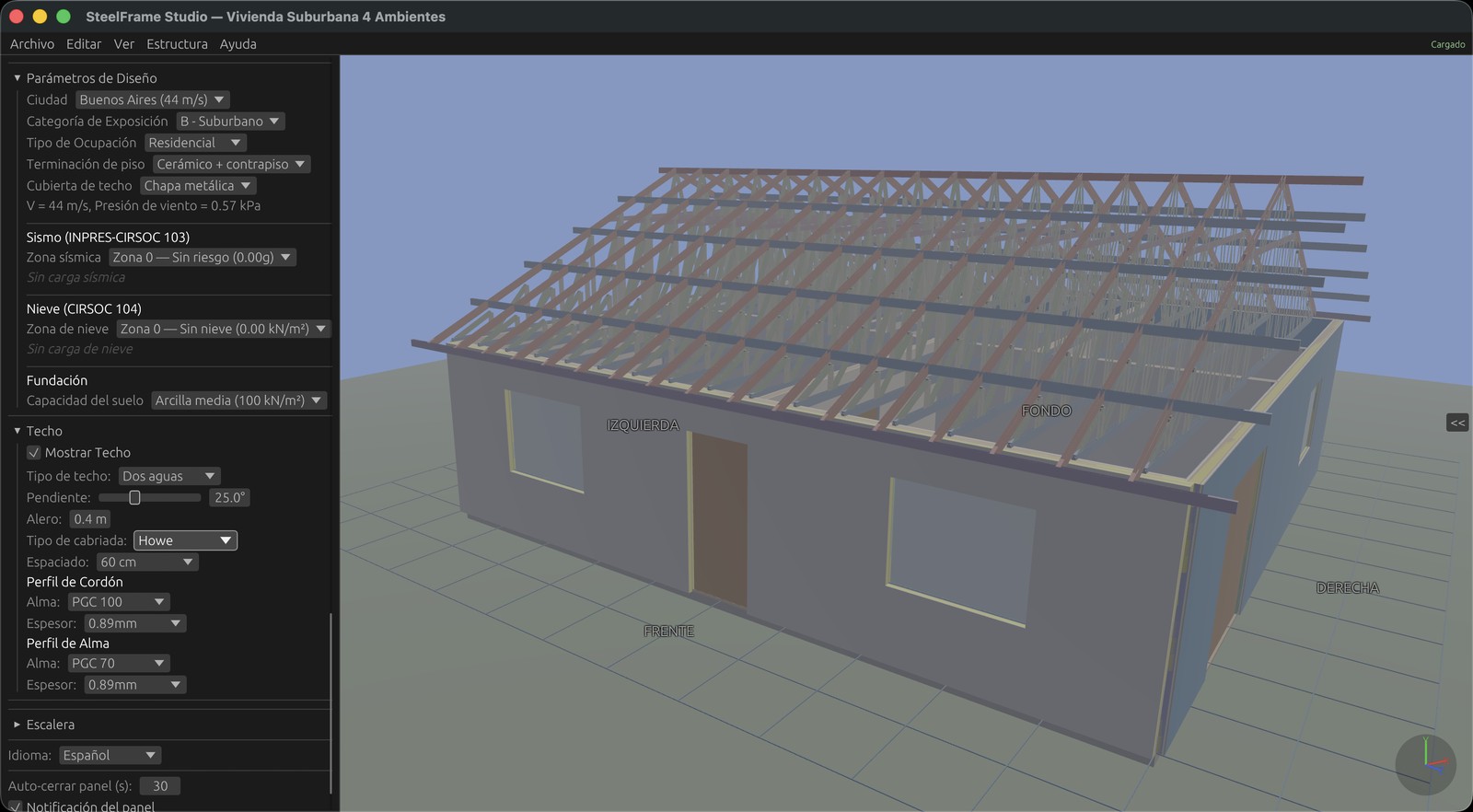Click the DERECHA view label
The image size is (1473, 812).
[x=1347, y=588]
